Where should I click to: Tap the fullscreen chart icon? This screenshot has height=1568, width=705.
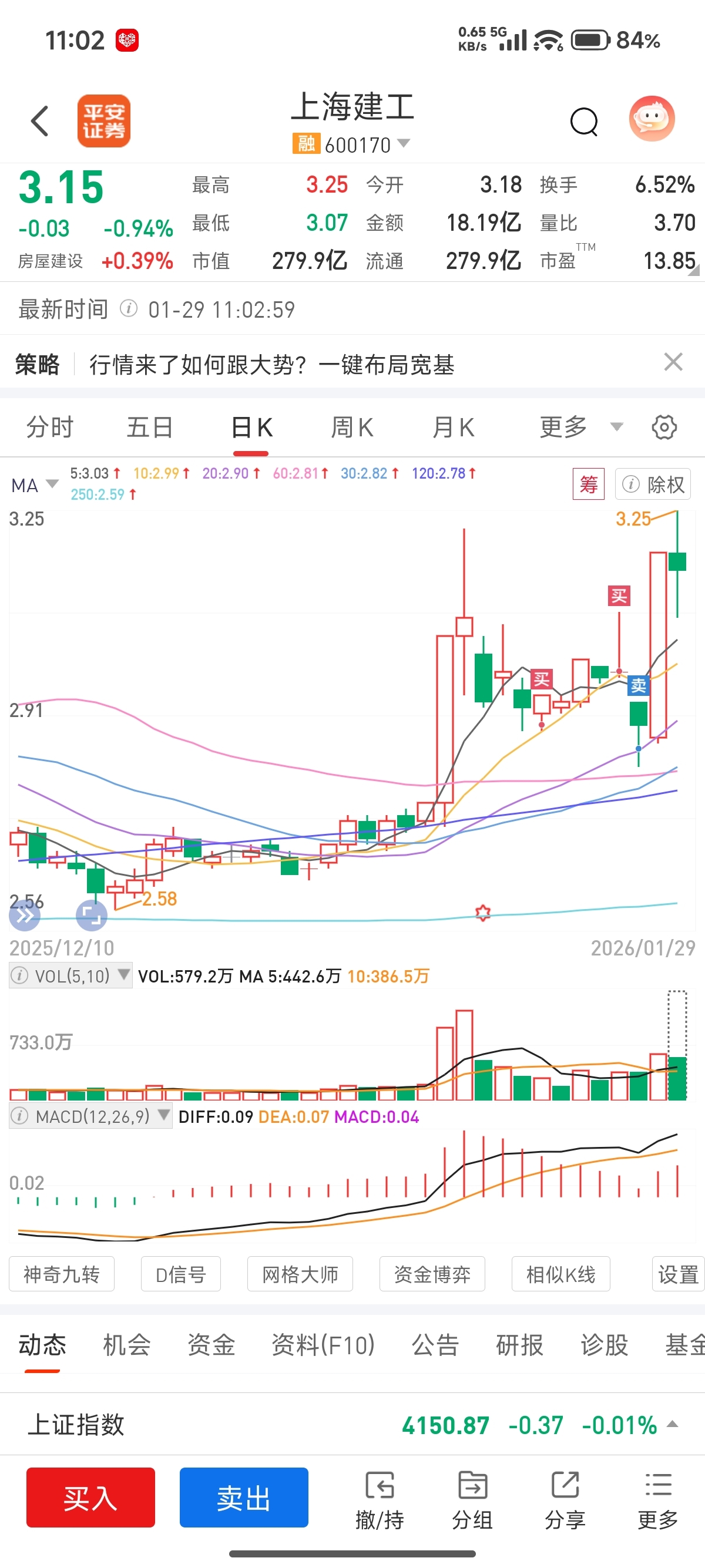tap(91, 916)
